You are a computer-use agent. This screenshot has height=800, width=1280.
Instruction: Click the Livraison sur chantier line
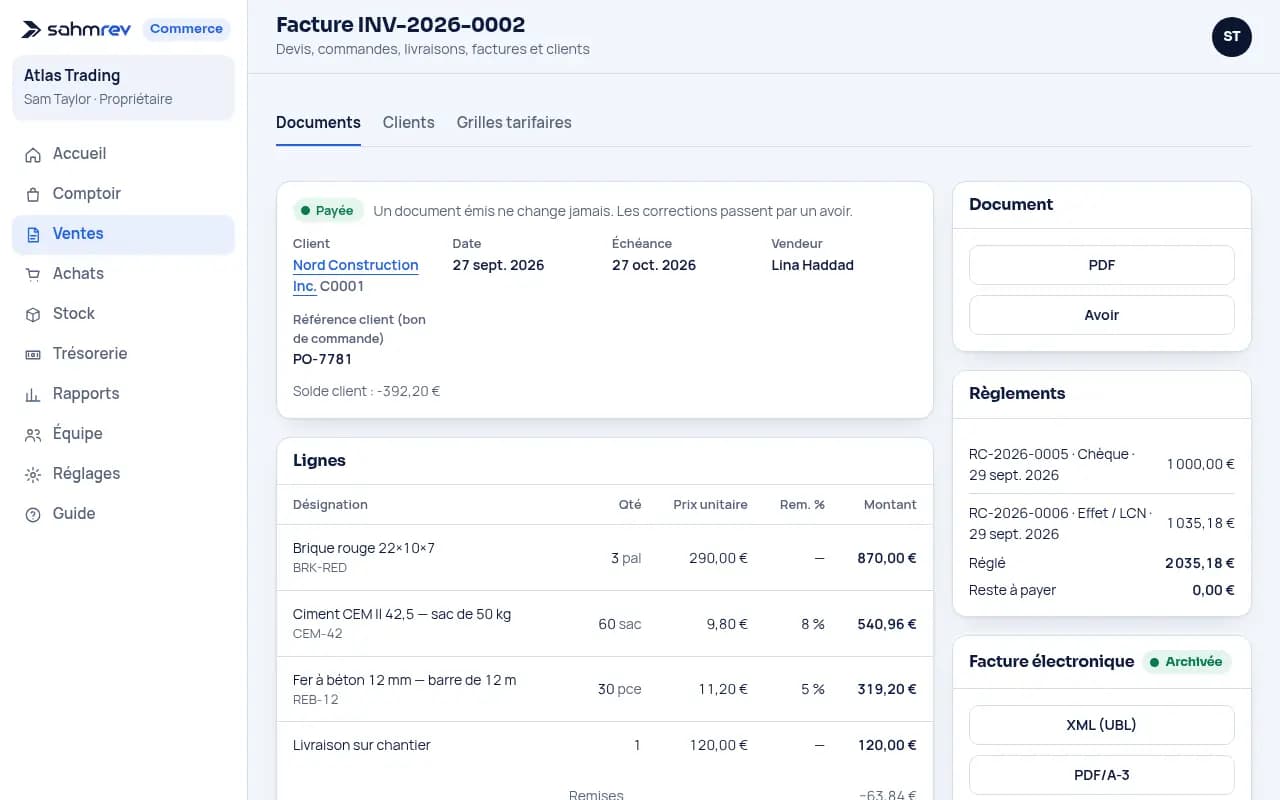(x=604, y=745)
